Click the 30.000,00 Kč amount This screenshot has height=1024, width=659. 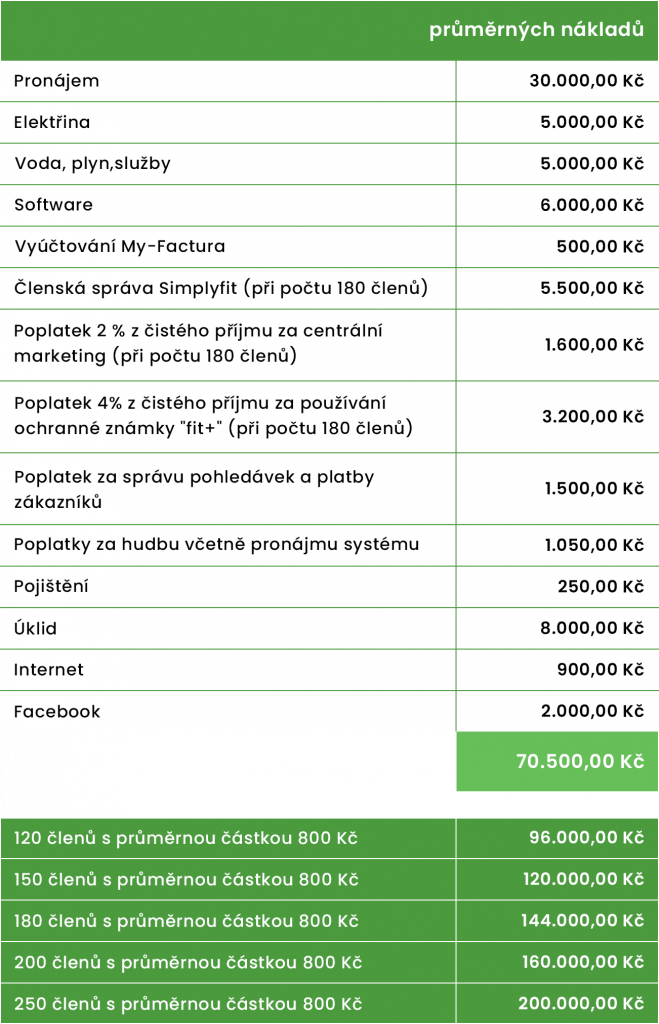(587, 81)
